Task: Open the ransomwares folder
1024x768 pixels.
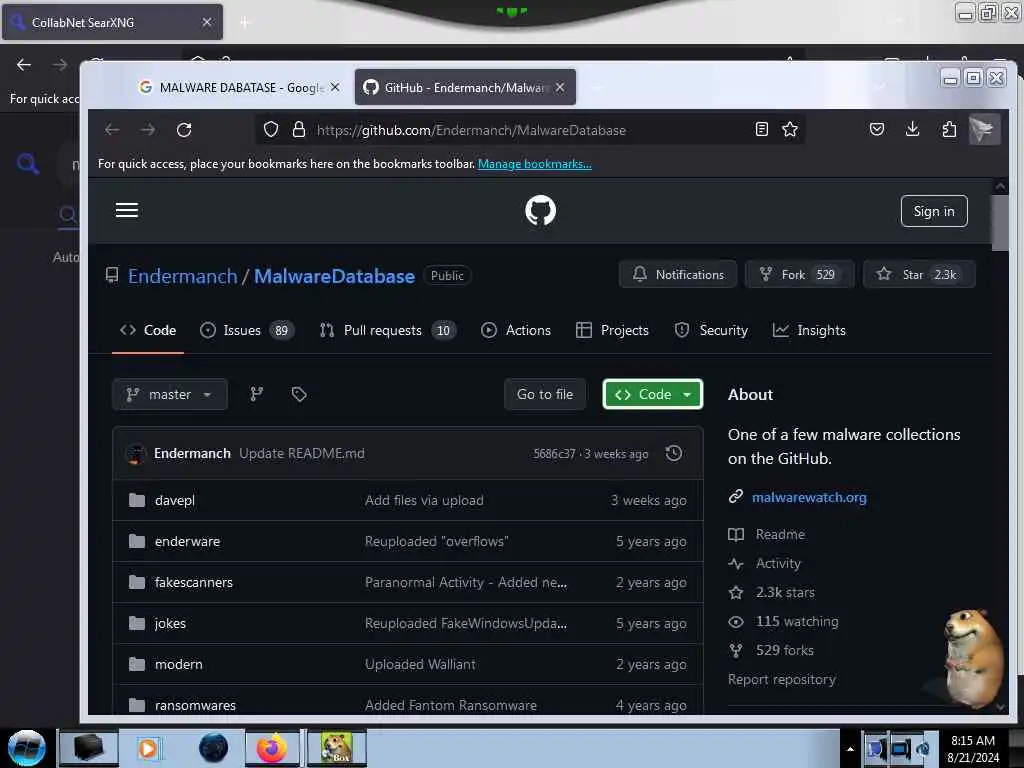Action: [x=195, y=705]
